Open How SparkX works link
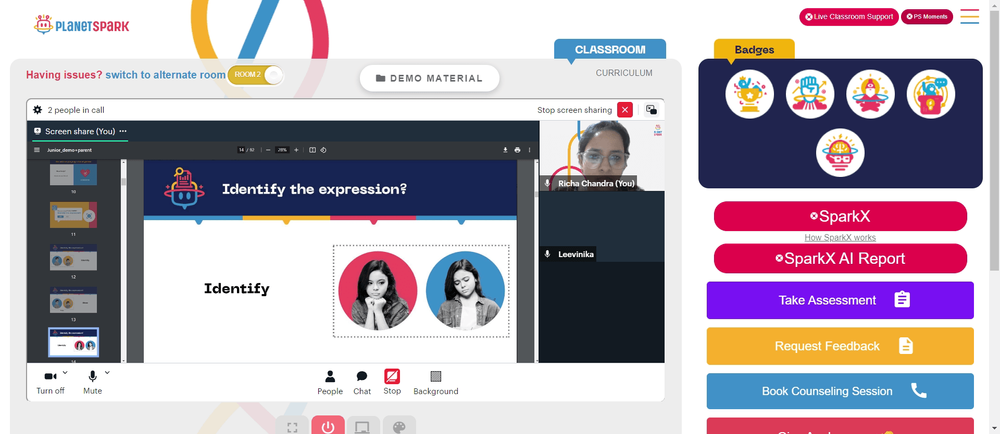The image size is (1000, 434). pos(840,238)
